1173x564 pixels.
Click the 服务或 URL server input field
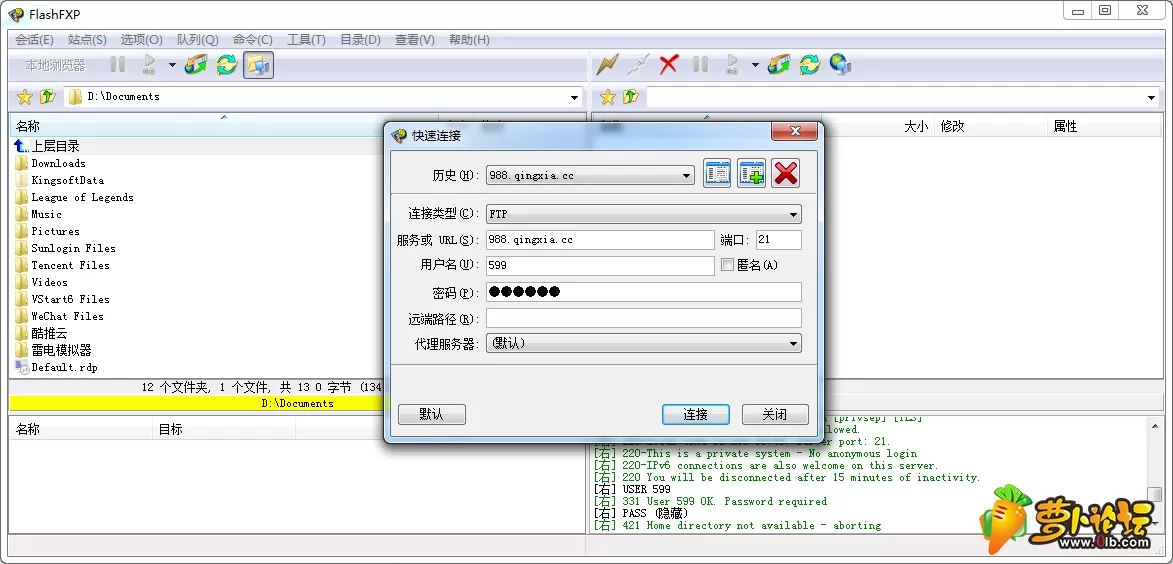600,240
